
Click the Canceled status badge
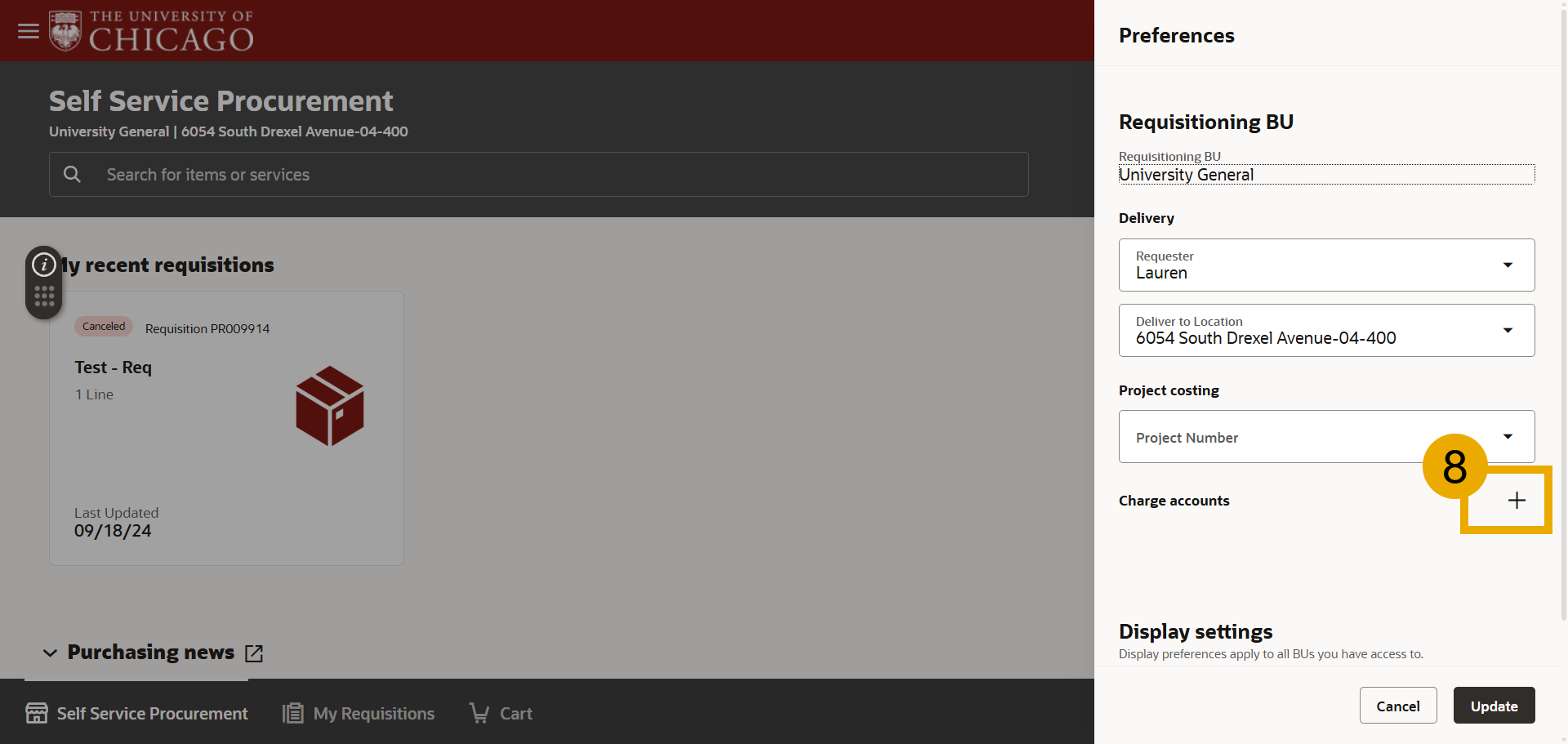click(x=104, y=326)
